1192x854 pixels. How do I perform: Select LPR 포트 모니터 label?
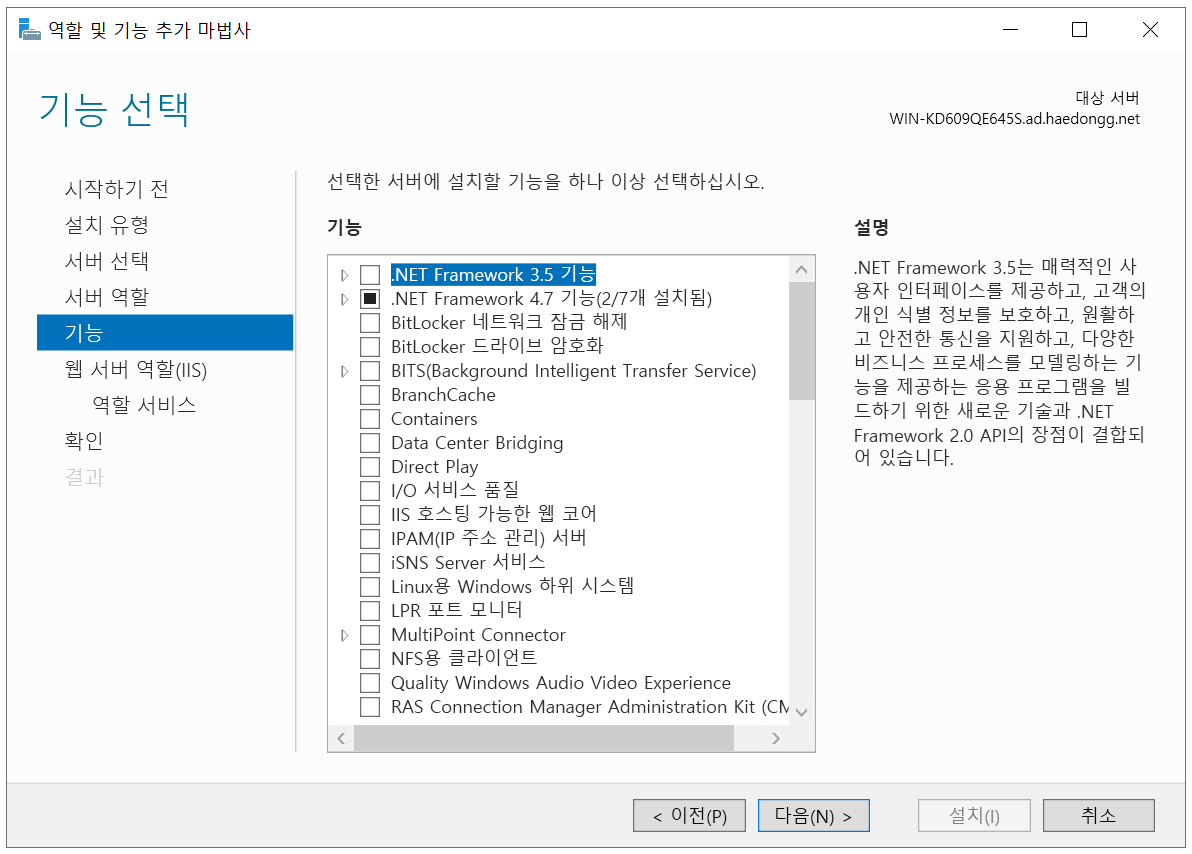[x=456, y=611]
